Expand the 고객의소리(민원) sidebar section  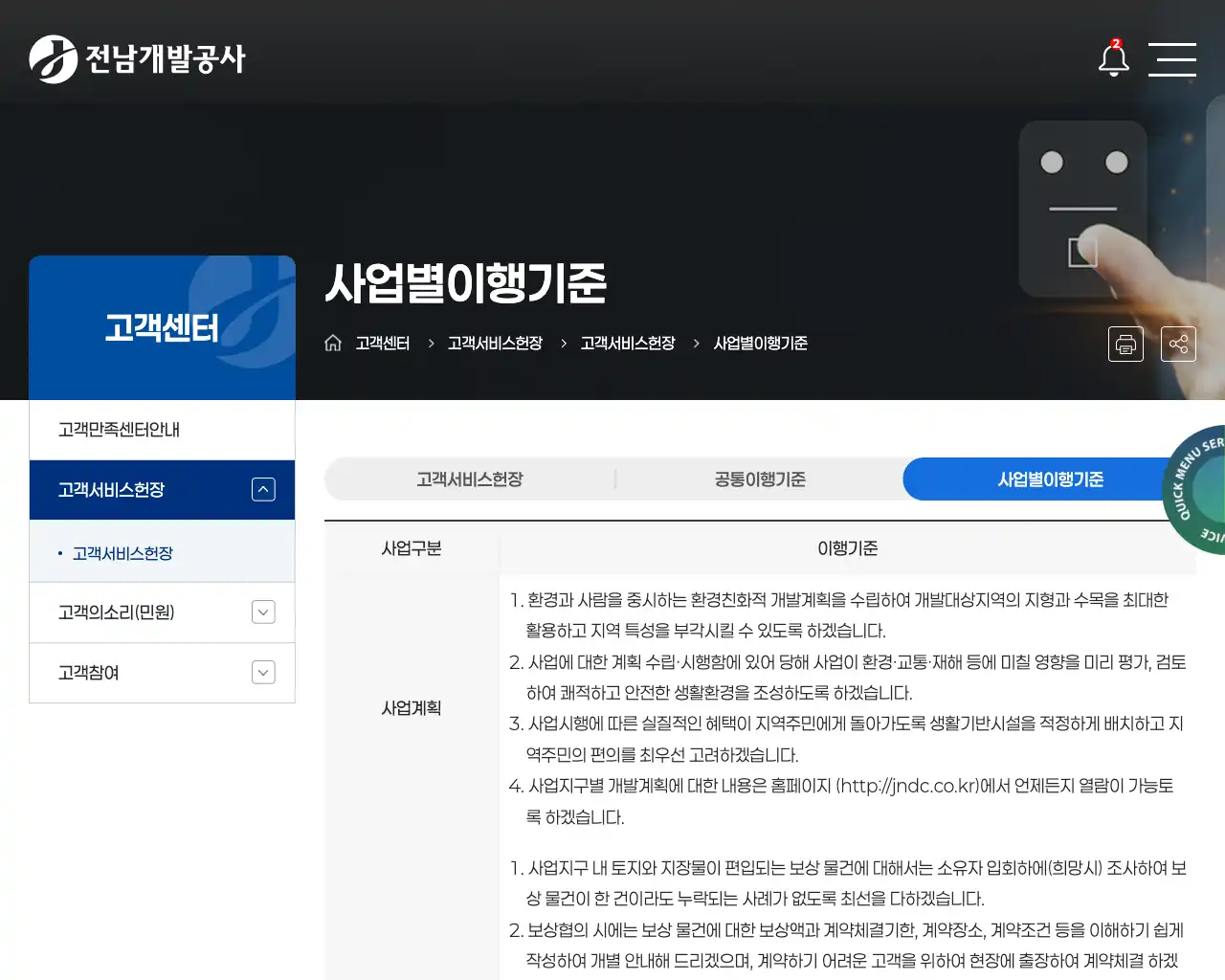tap(263, 612)
